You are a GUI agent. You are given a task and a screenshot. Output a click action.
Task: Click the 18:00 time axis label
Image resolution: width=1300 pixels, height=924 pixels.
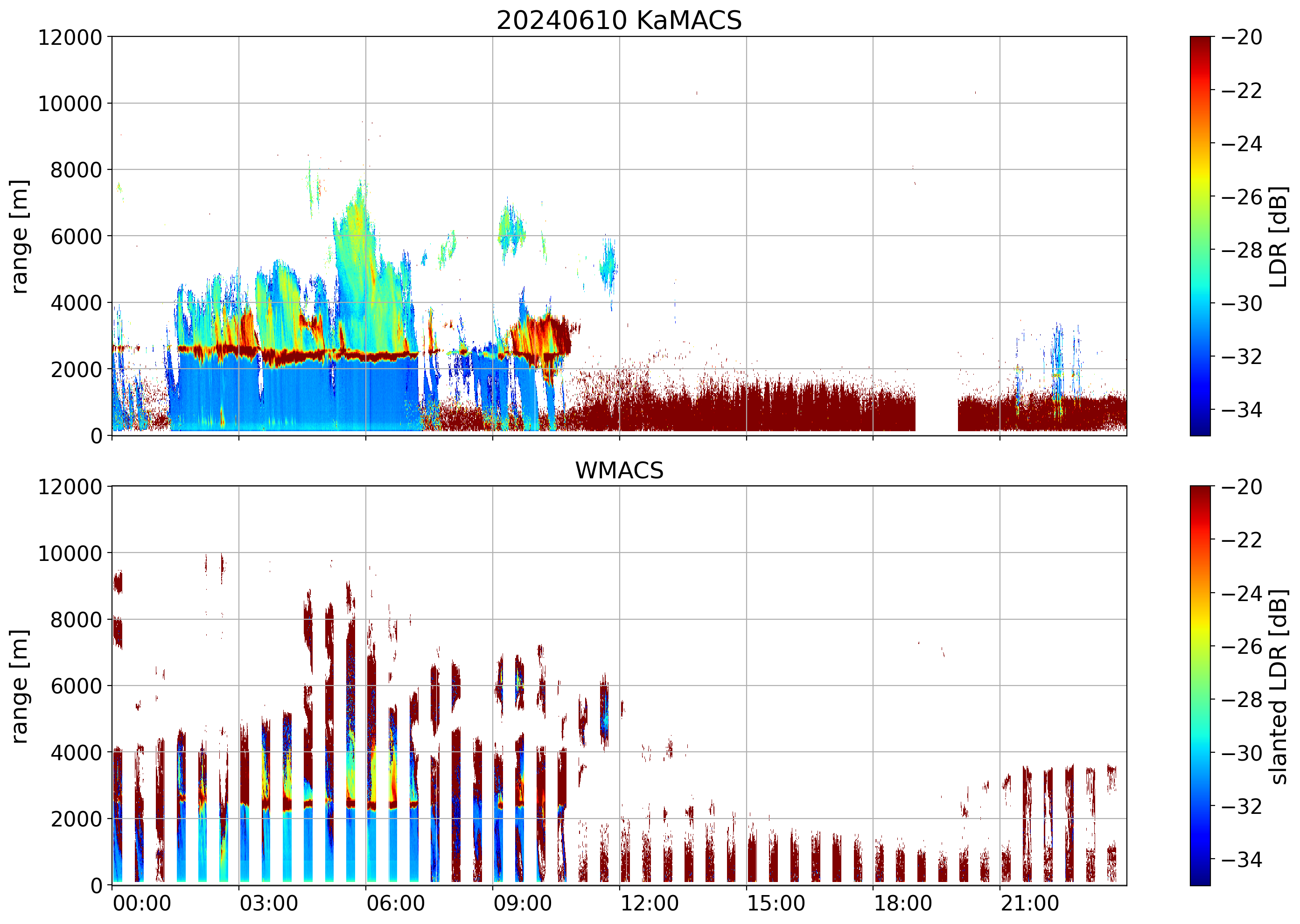(x=903, y=903)
